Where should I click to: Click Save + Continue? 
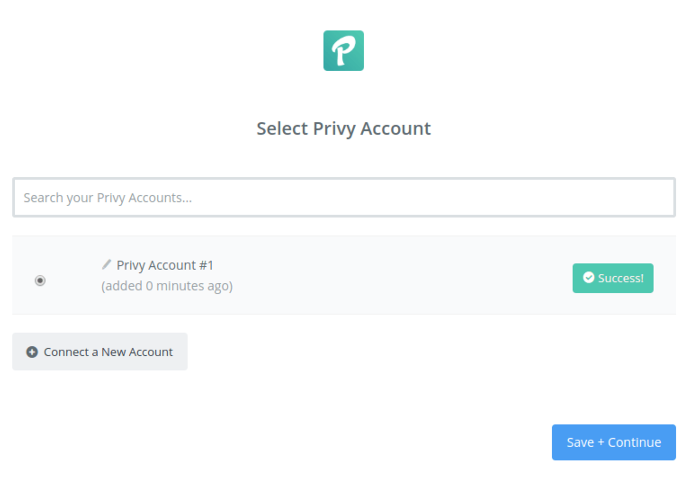coord(613,442)
